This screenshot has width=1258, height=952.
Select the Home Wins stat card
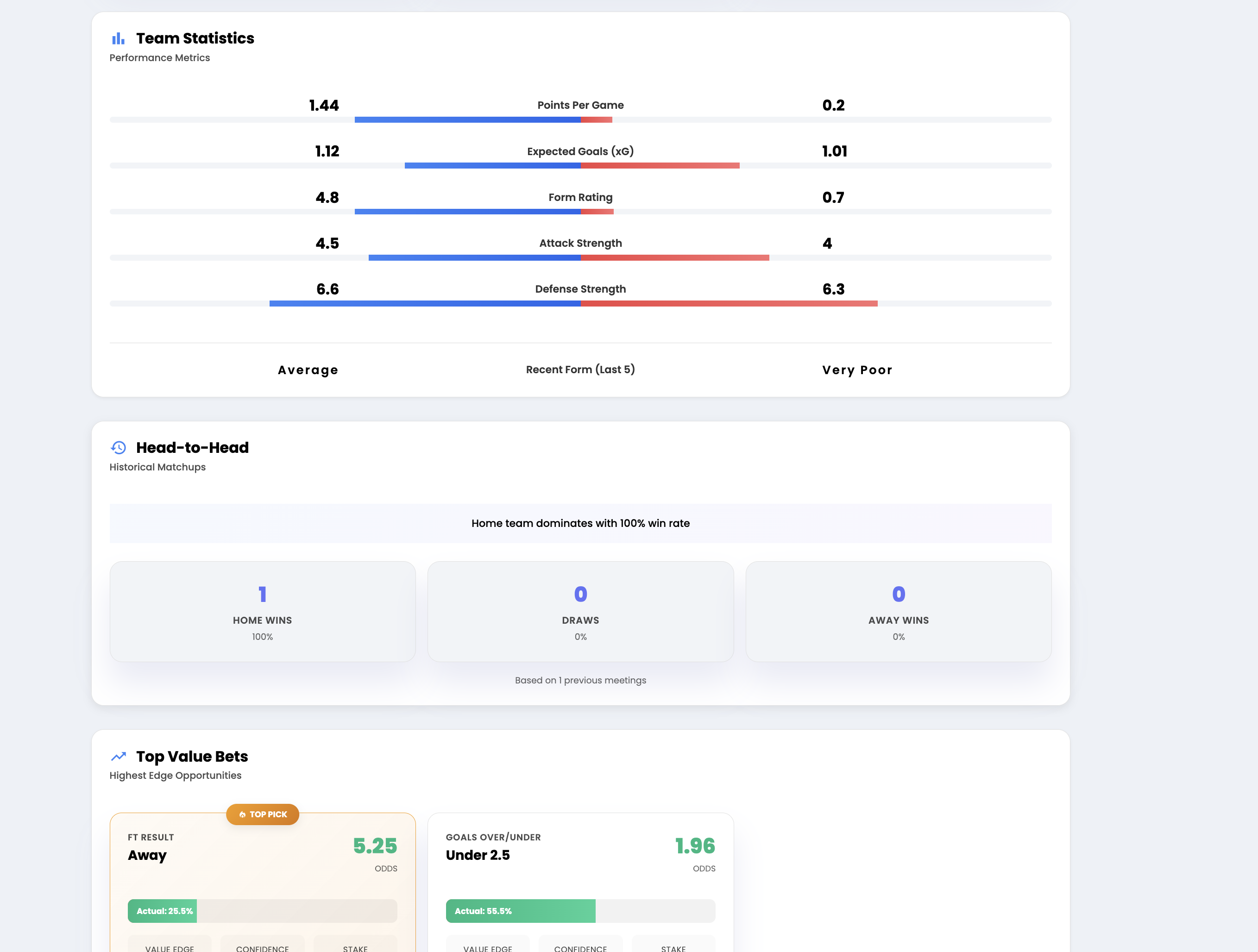click(262, 611)
